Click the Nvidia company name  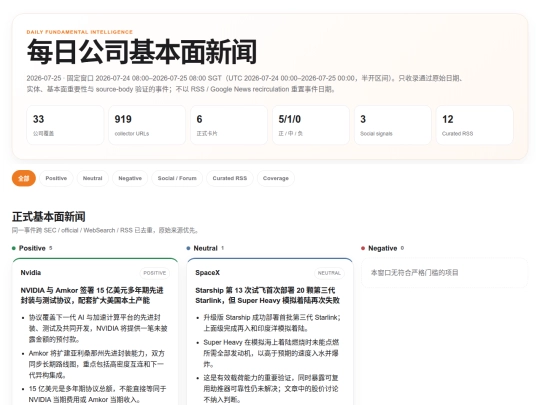coord(31,273)
